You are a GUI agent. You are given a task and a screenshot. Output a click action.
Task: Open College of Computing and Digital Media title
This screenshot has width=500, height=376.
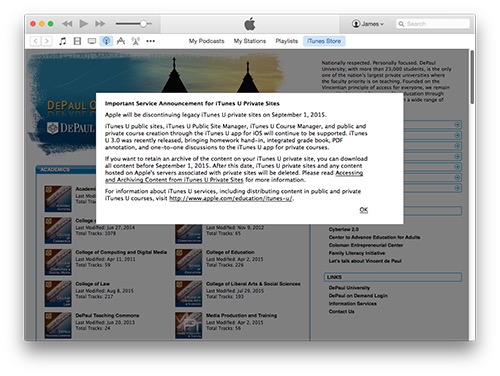pos(121,252)
